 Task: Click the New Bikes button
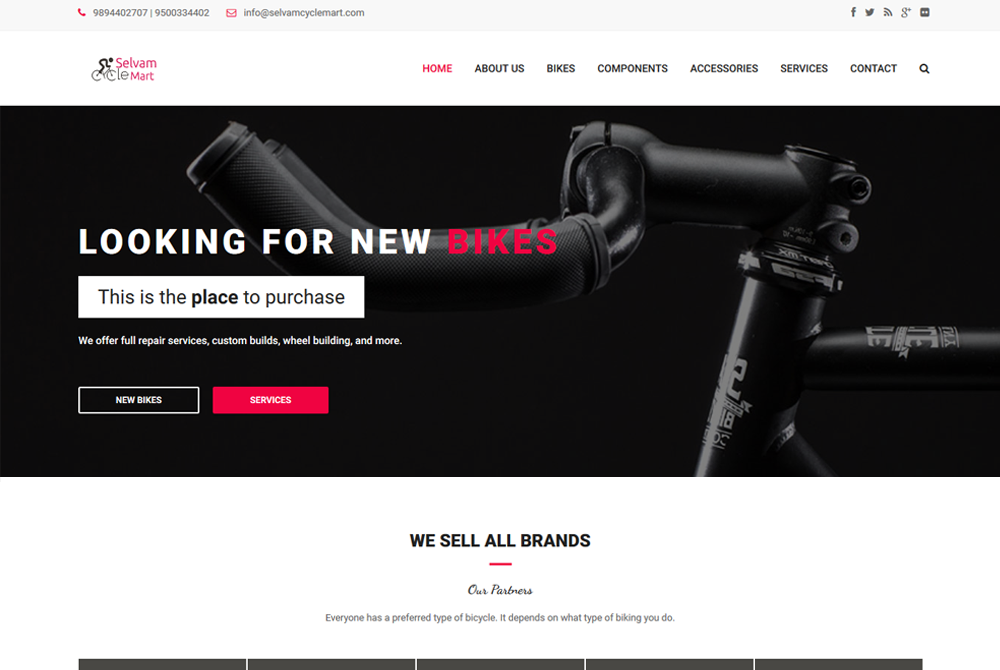(x=138, y=400)
